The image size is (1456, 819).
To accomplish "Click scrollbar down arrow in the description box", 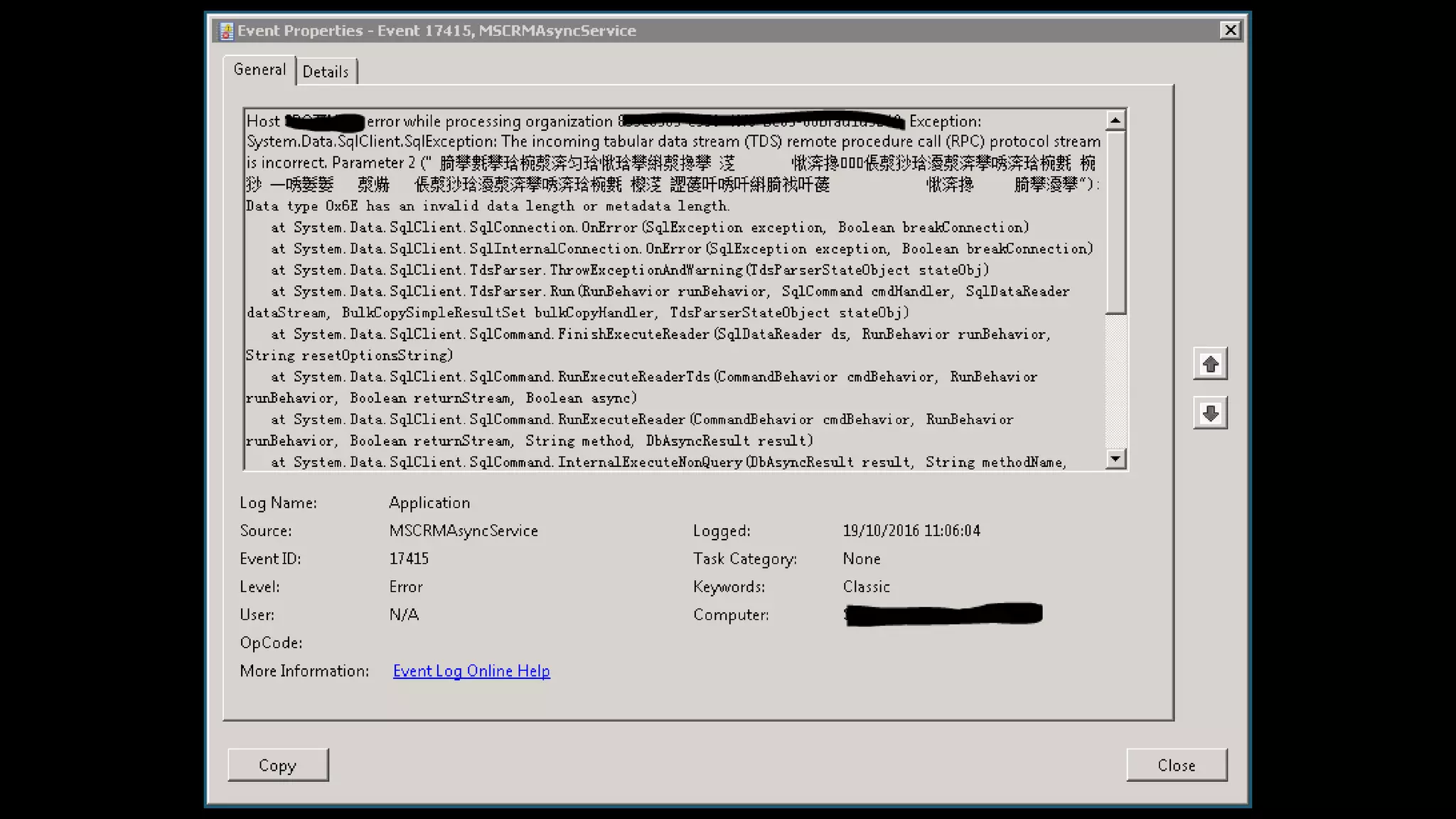I will [x=1115, y=459].
